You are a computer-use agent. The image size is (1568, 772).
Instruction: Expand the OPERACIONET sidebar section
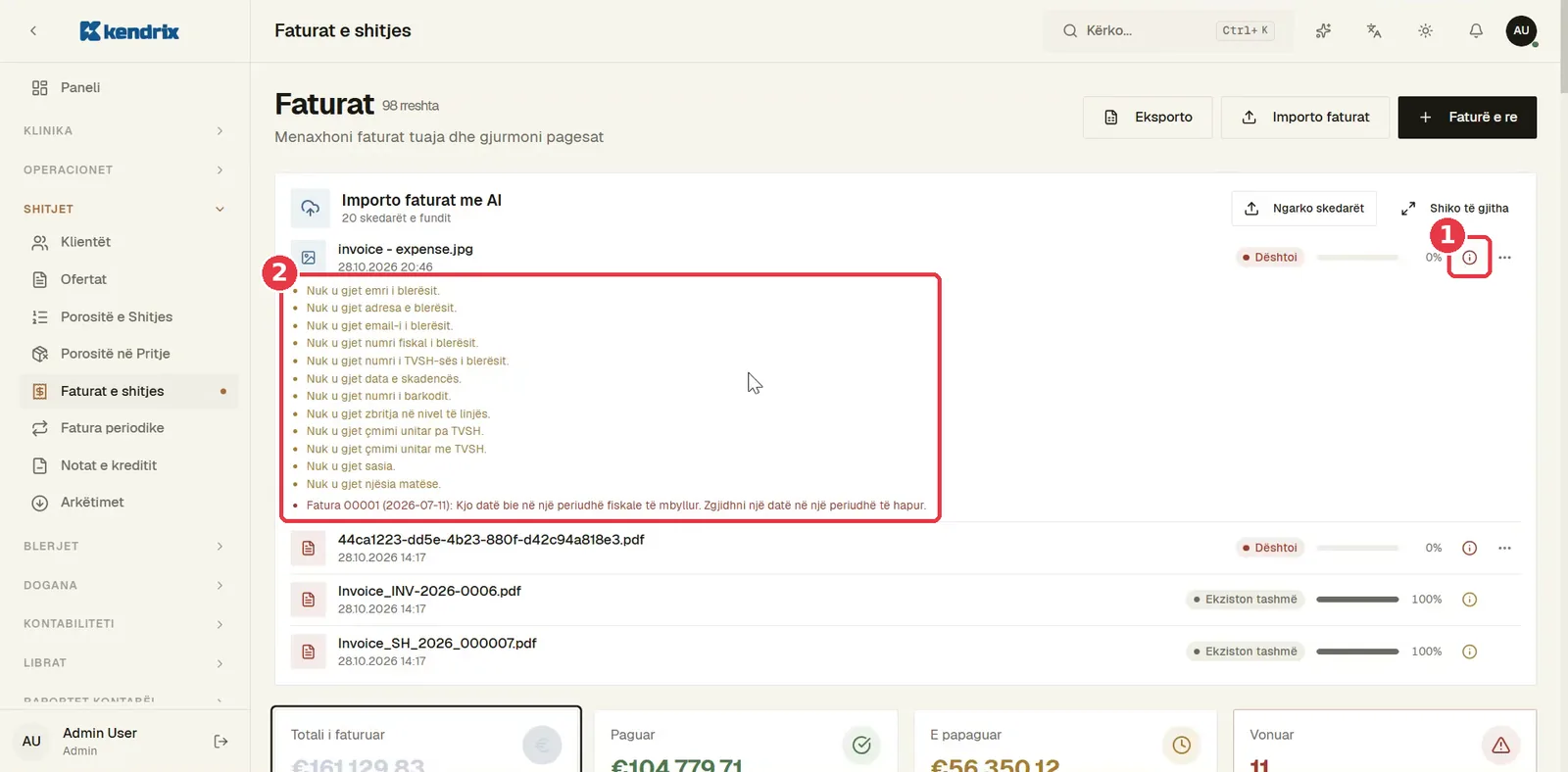pyautogui.click(x=124, y=169)
